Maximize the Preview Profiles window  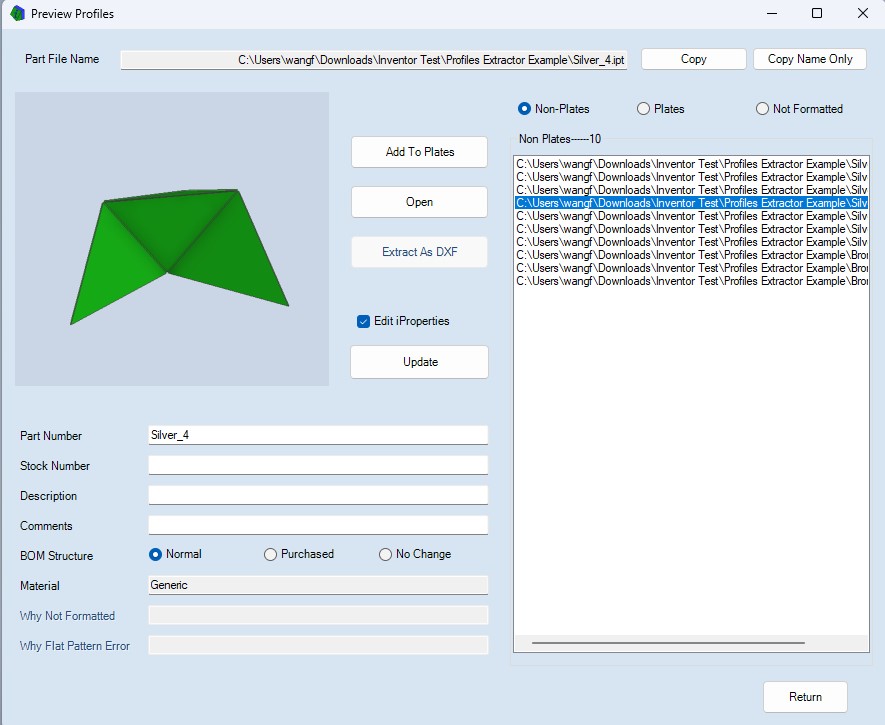[x=817, y=13]
